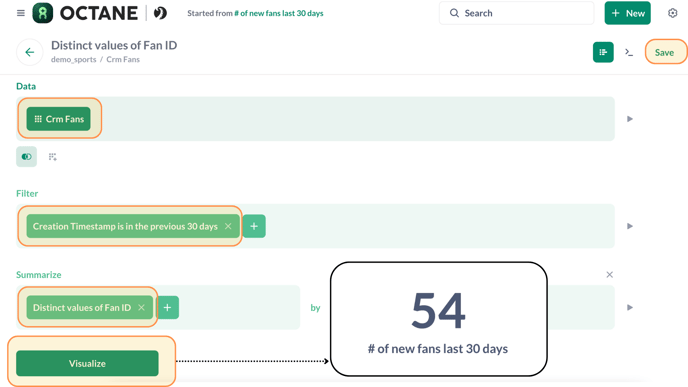Click the join data toggle icon
Screen dimensions: 688x387
click(26, 157)
